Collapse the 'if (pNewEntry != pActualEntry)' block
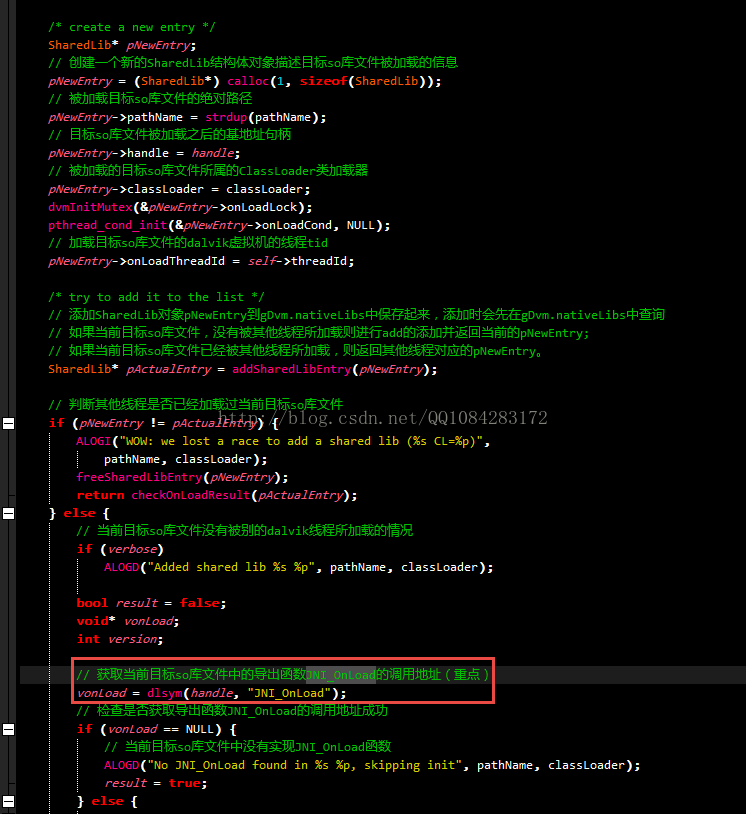This screenshot has height=814, width=746. click(8, 424)
